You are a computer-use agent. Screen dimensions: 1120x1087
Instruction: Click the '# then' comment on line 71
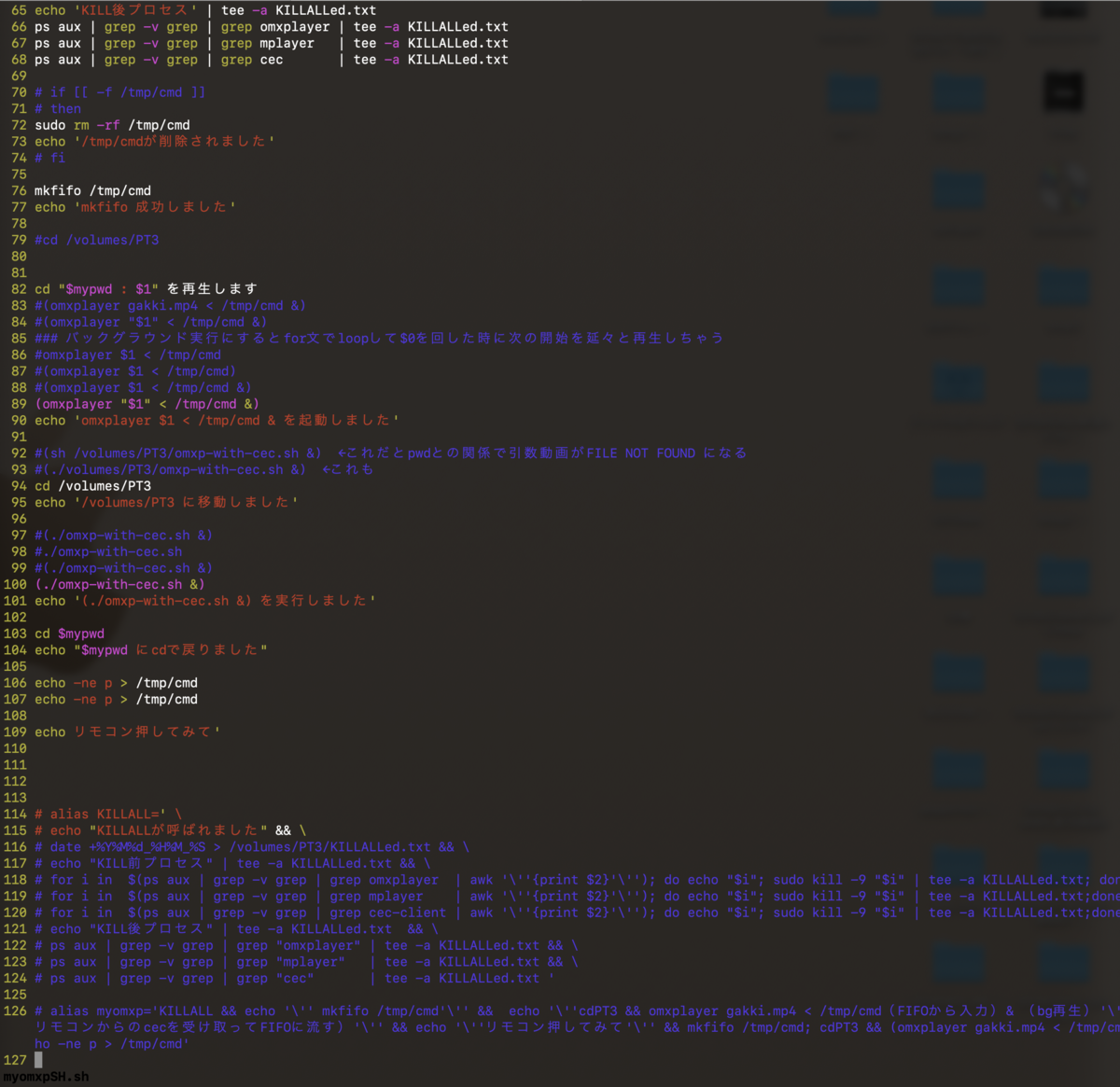[58, 109]
